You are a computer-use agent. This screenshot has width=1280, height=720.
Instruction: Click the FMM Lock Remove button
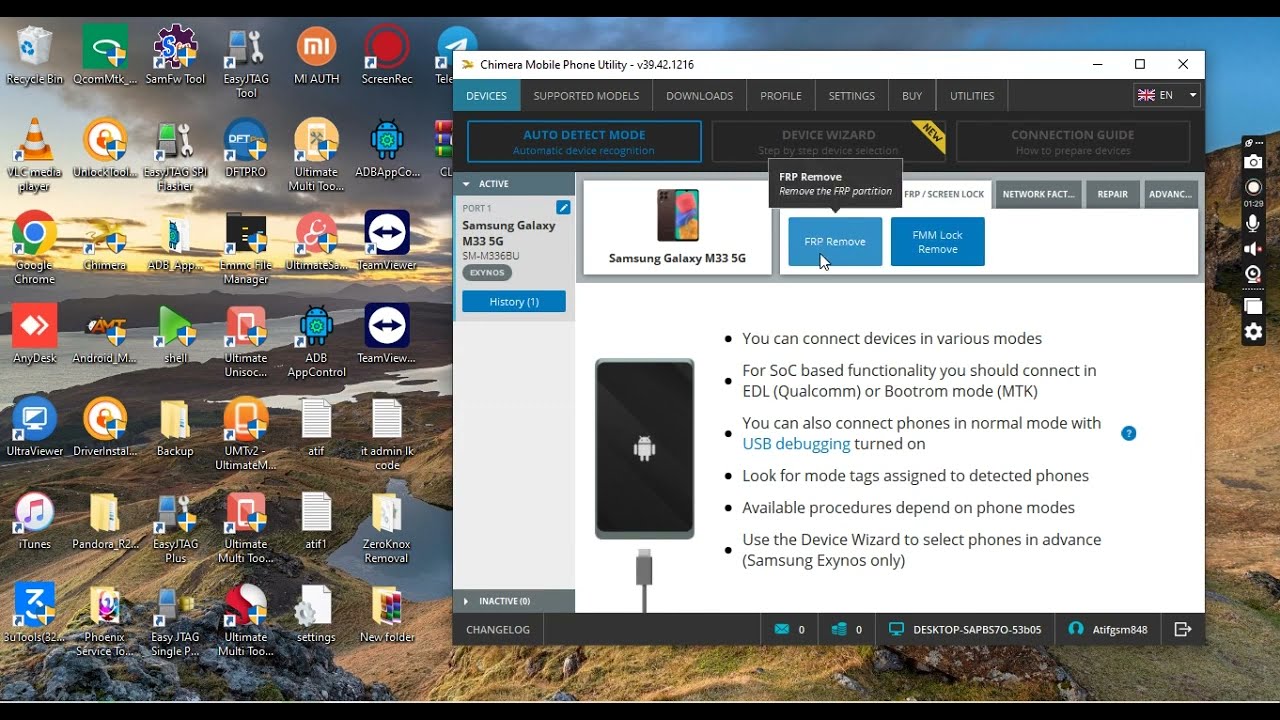938,242
